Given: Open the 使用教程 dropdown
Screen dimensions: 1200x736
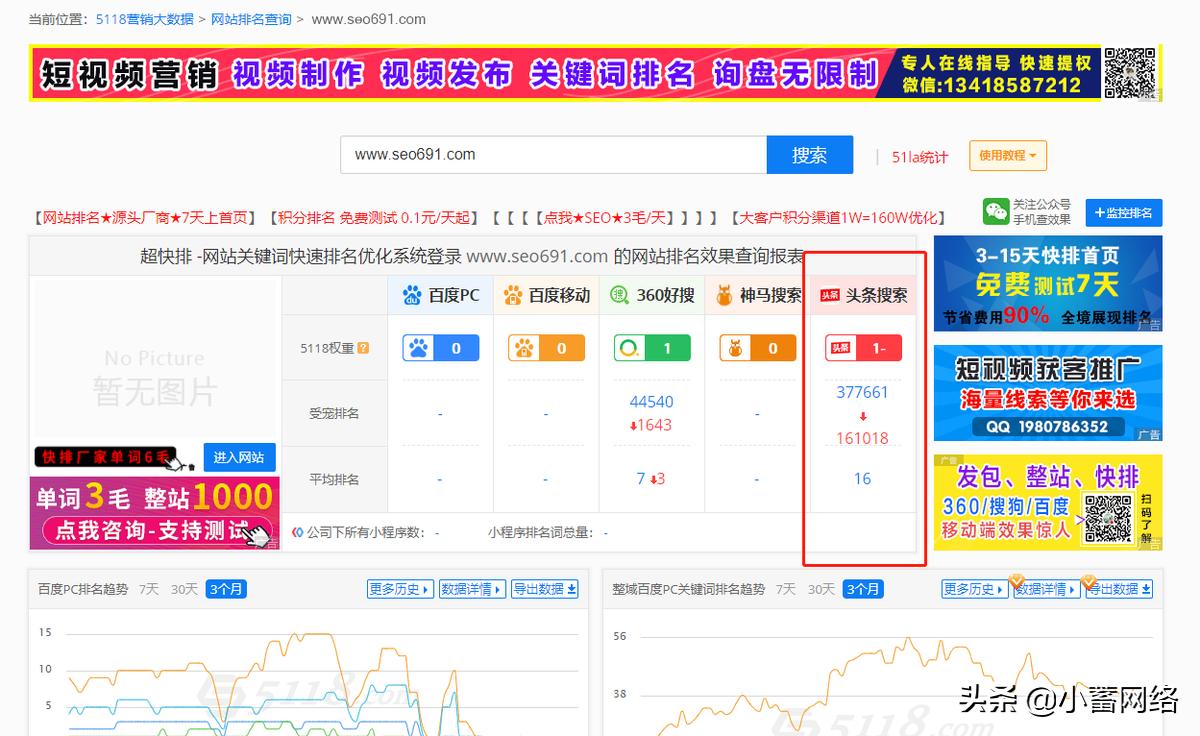Looking at the screenshot, I should click(1009, 154).
